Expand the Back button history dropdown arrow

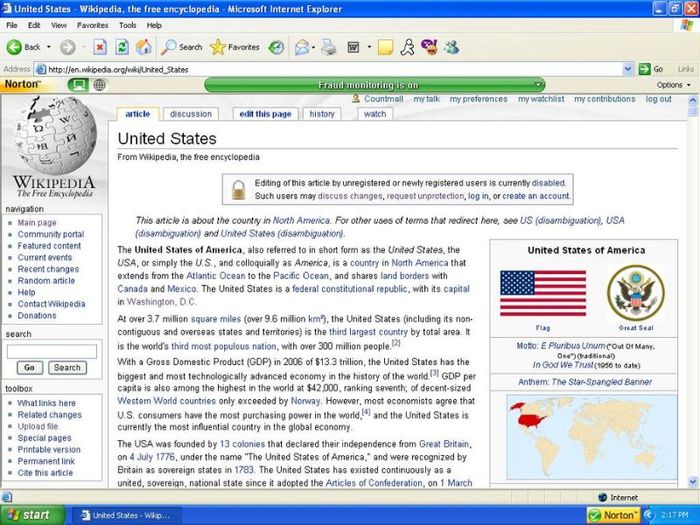coord(48,47)
